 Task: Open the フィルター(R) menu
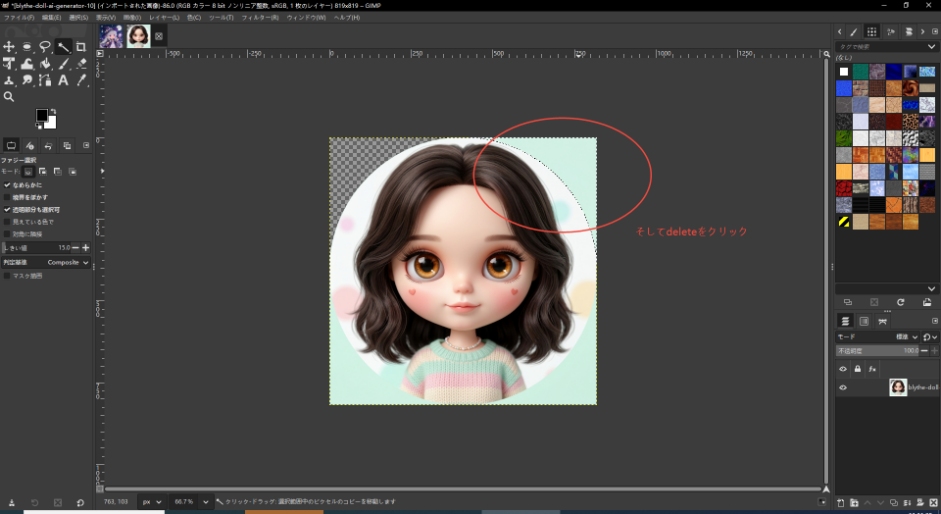click(260, 18)
